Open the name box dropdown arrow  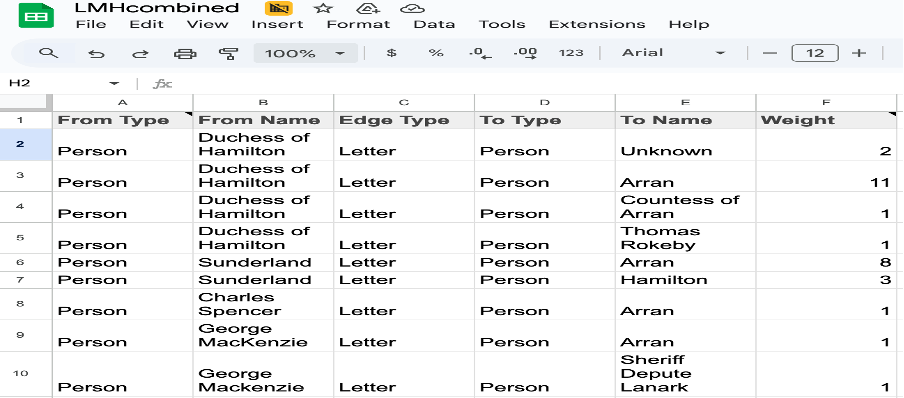coord(113,84)
